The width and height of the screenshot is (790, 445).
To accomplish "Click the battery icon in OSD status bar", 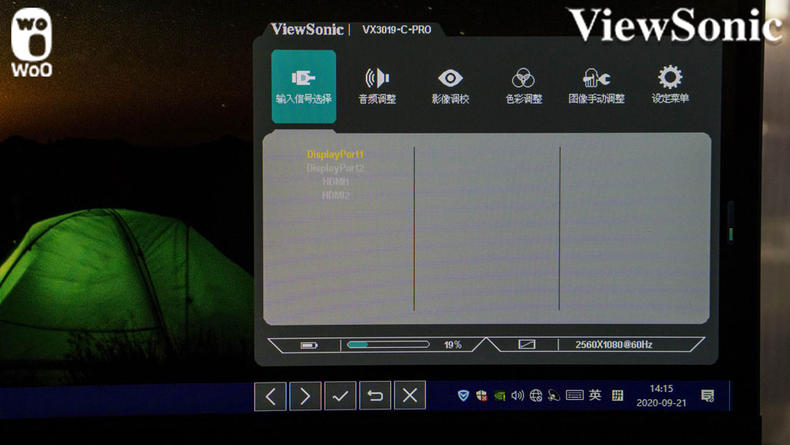I will 309,345.
